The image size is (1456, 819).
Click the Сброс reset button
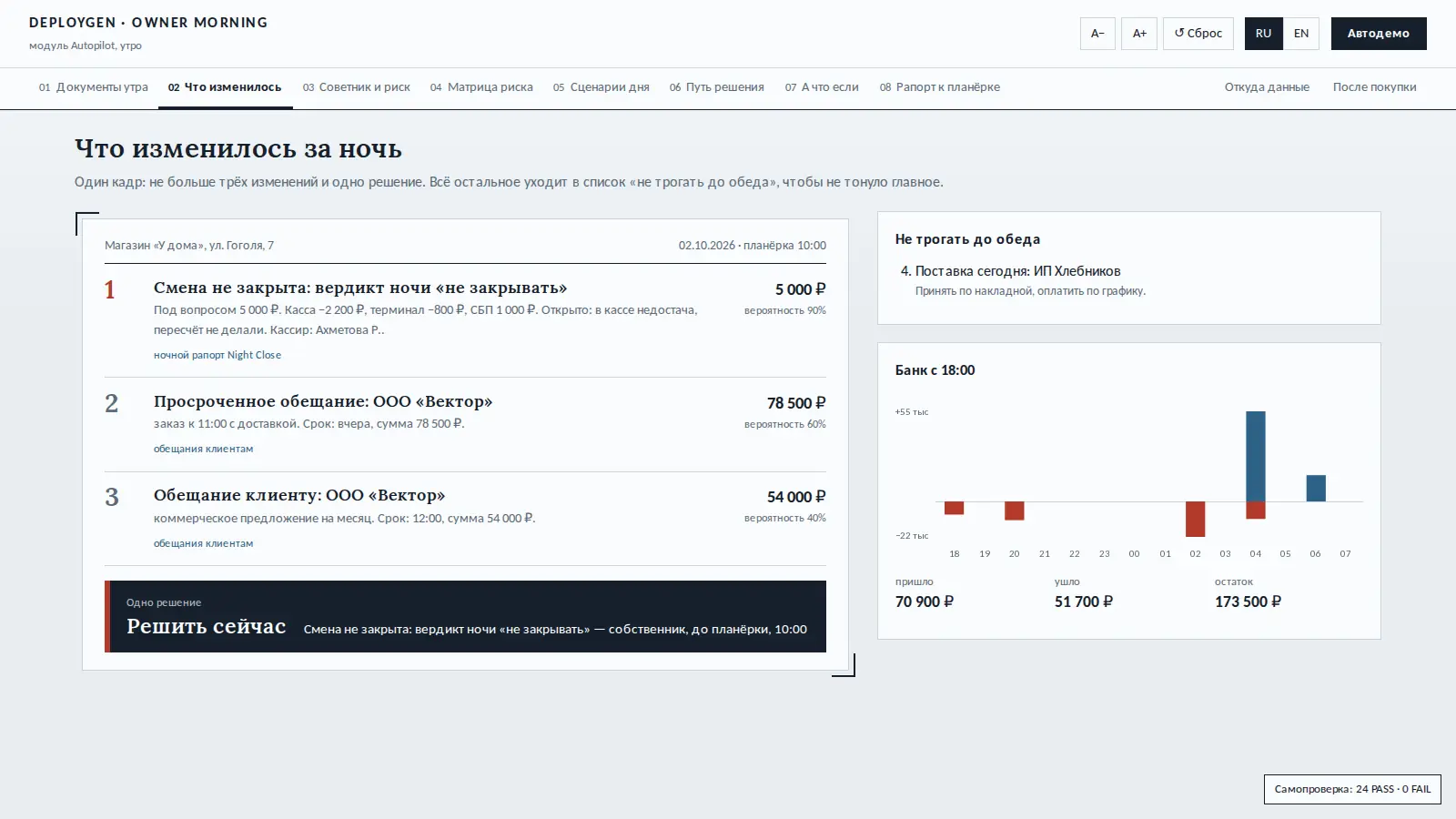[1198, 34]
